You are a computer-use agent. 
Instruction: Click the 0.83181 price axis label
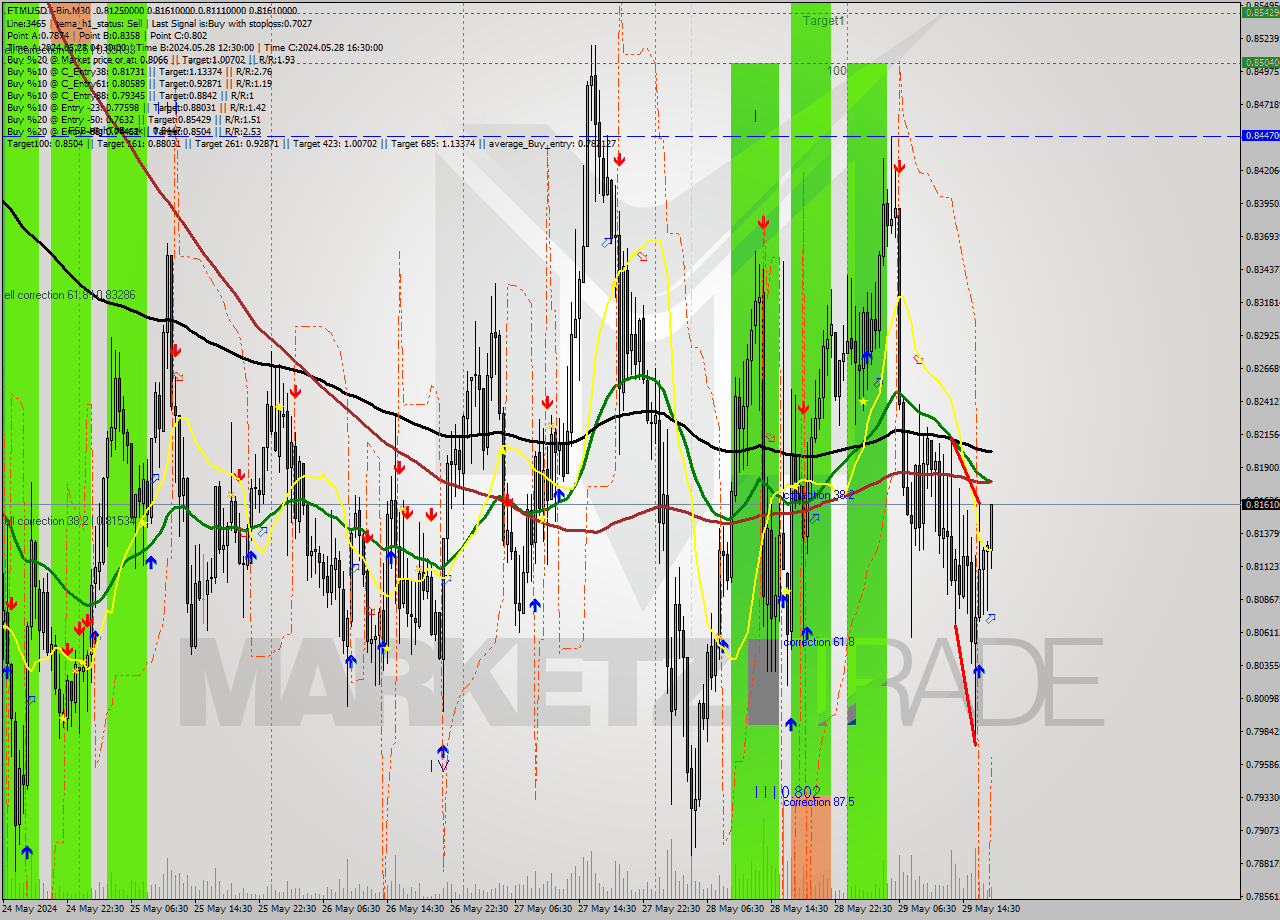pyautogui.click(x=1263, y=302)
